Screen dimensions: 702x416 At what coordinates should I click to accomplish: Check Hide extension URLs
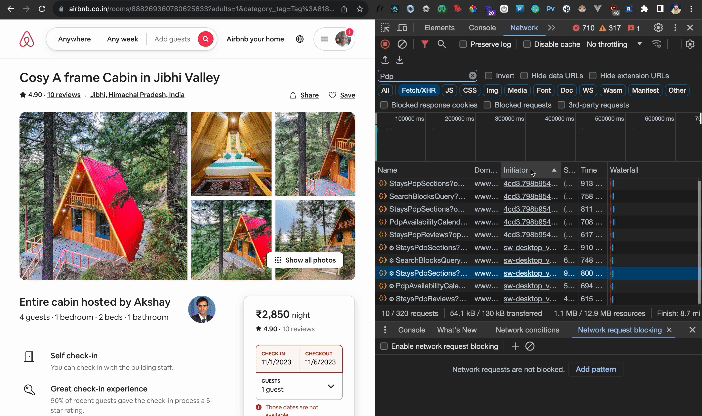pos(593,76)
